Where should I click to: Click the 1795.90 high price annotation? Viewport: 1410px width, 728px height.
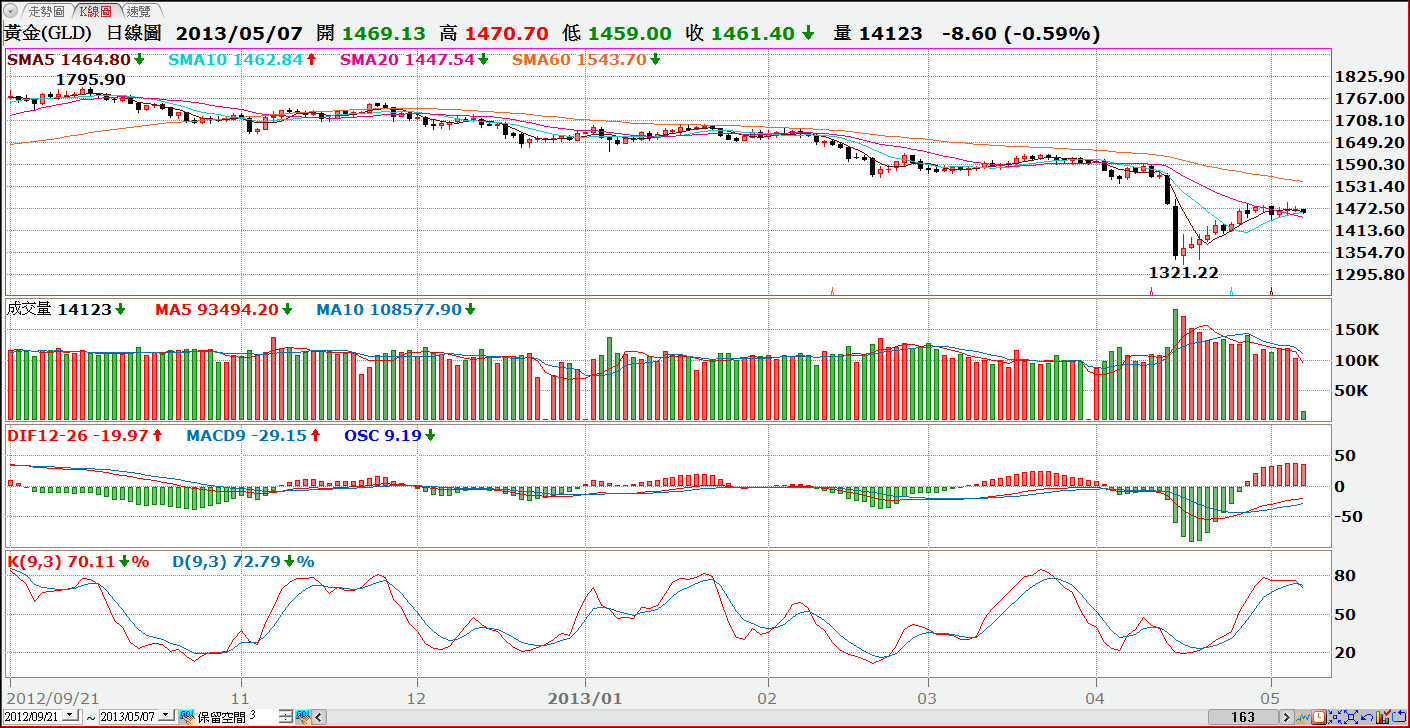[91, 79]
